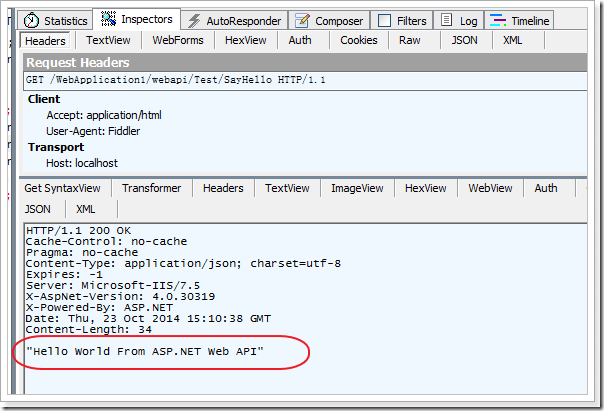This screenshot has height=411, width=604.
Task: Select the request TextView tab
Action: tap(108, 40)
